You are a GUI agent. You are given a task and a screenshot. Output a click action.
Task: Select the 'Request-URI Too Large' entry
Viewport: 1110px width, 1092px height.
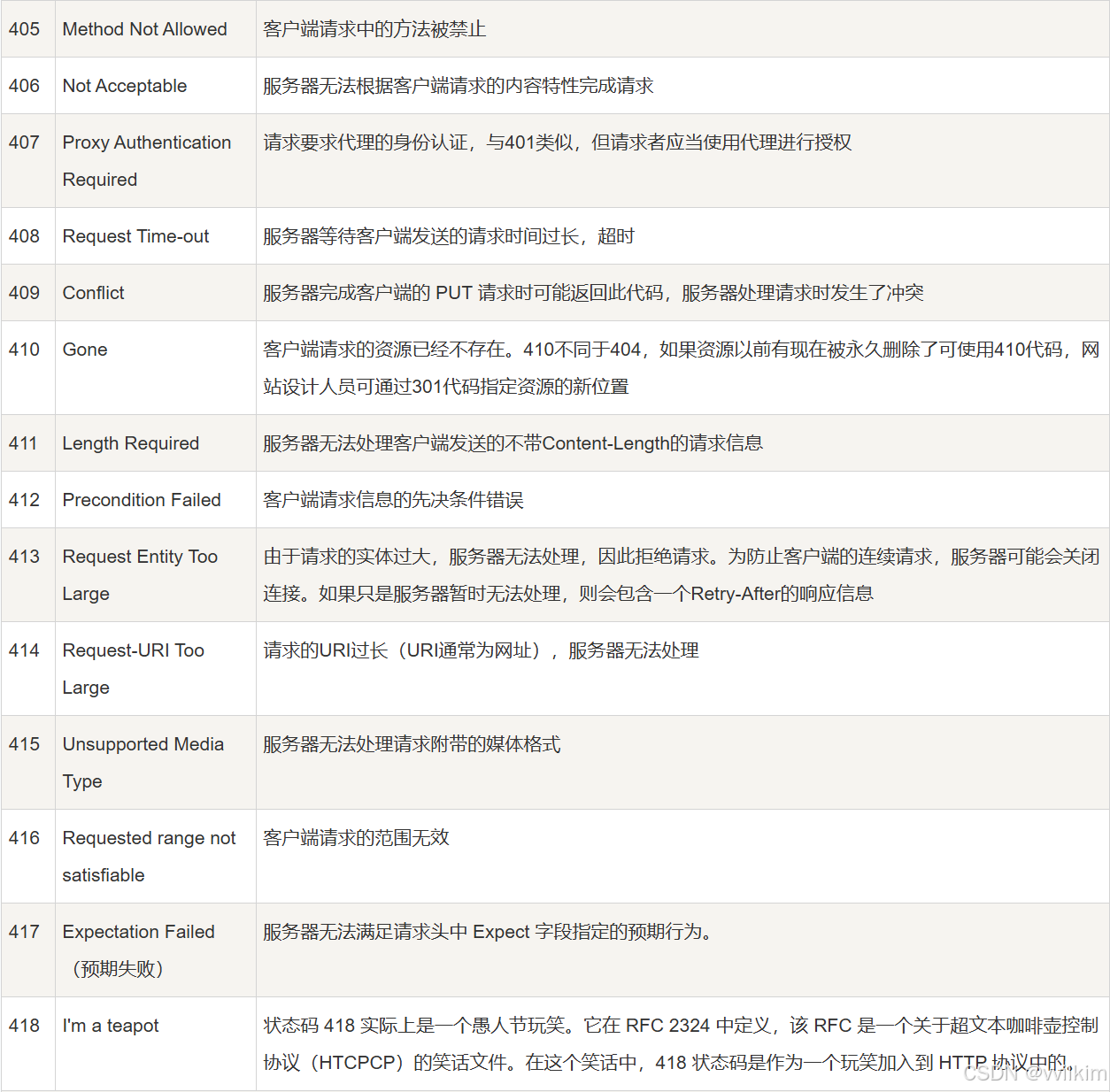click(133, 668)
